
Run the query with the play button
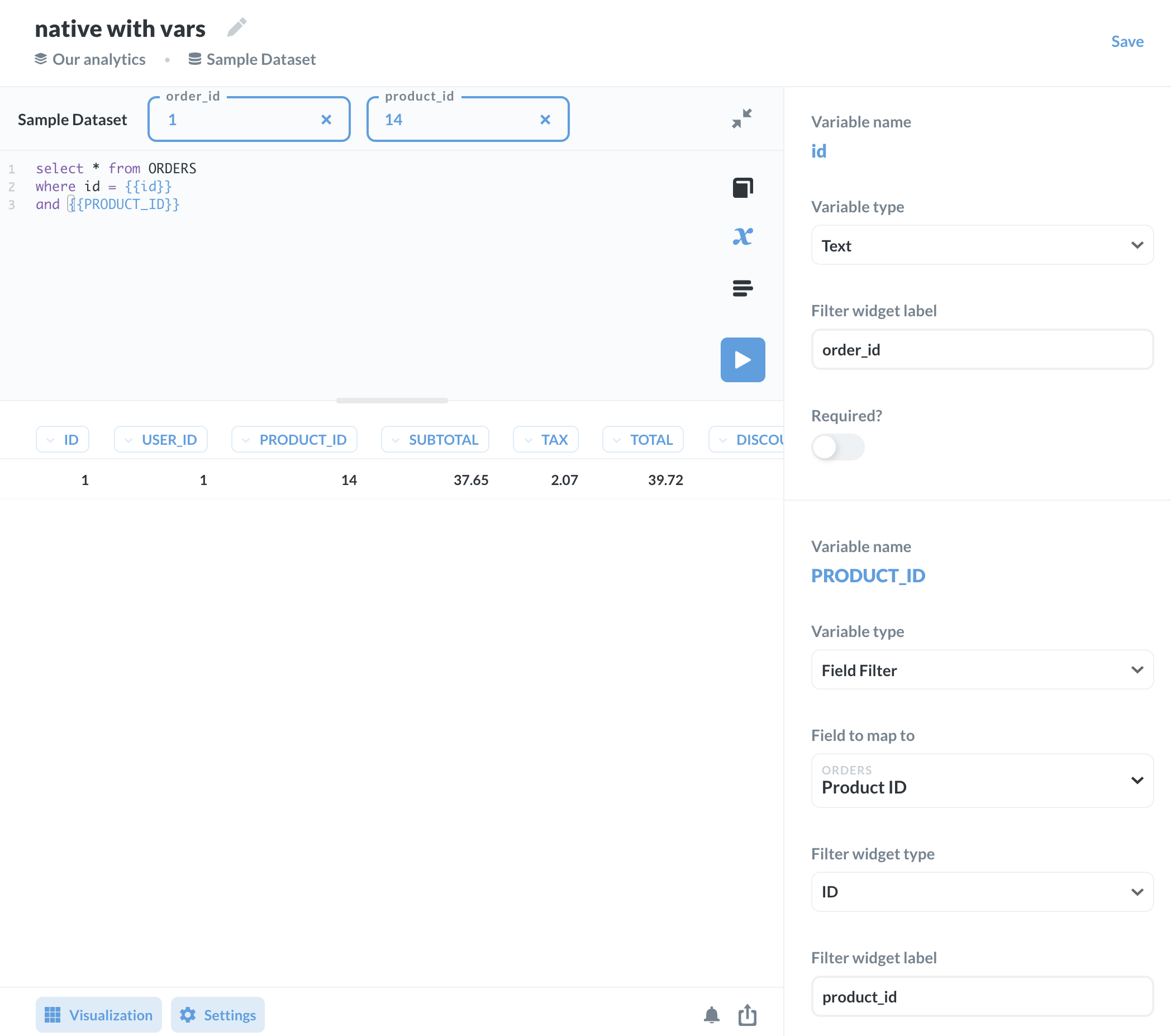(x=742, y=359)
